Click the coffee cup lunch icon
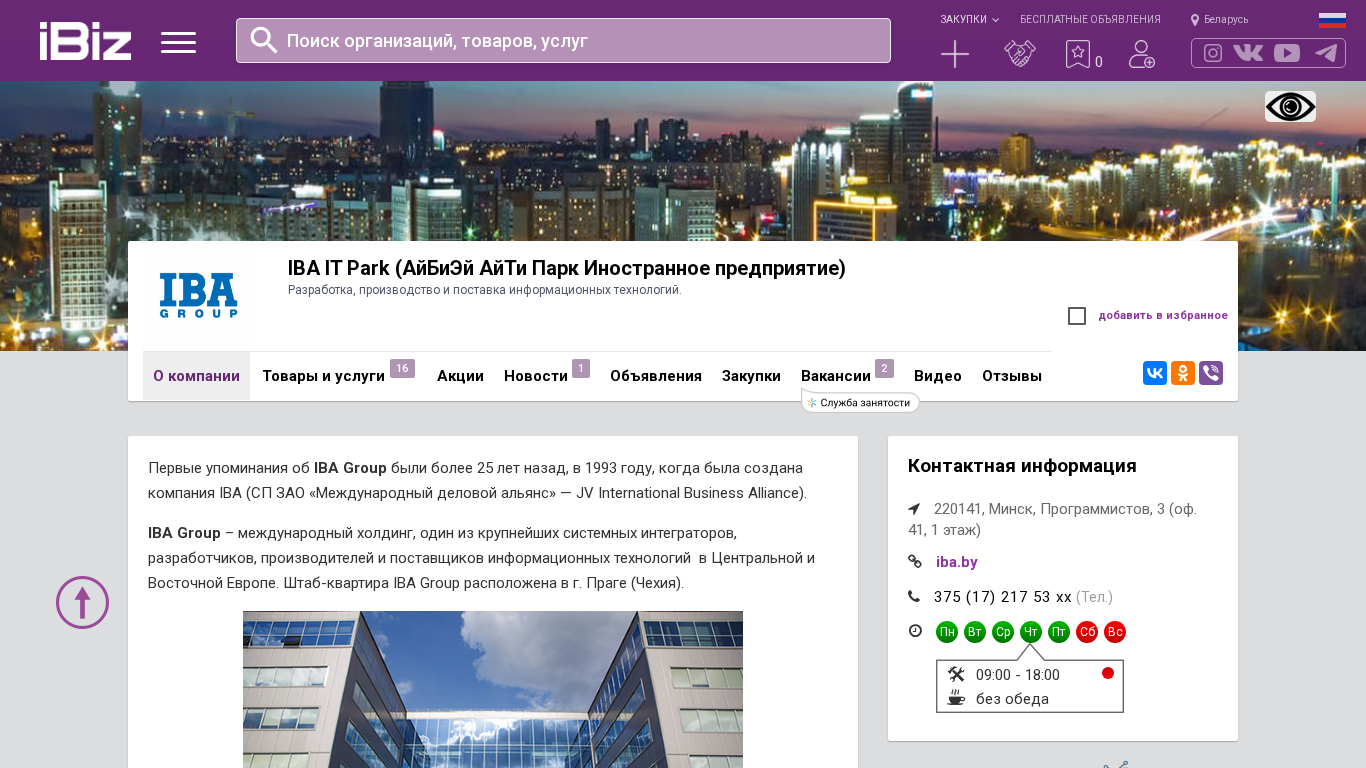This screenshot has width=1366, height=768. (x=956, y=698)
